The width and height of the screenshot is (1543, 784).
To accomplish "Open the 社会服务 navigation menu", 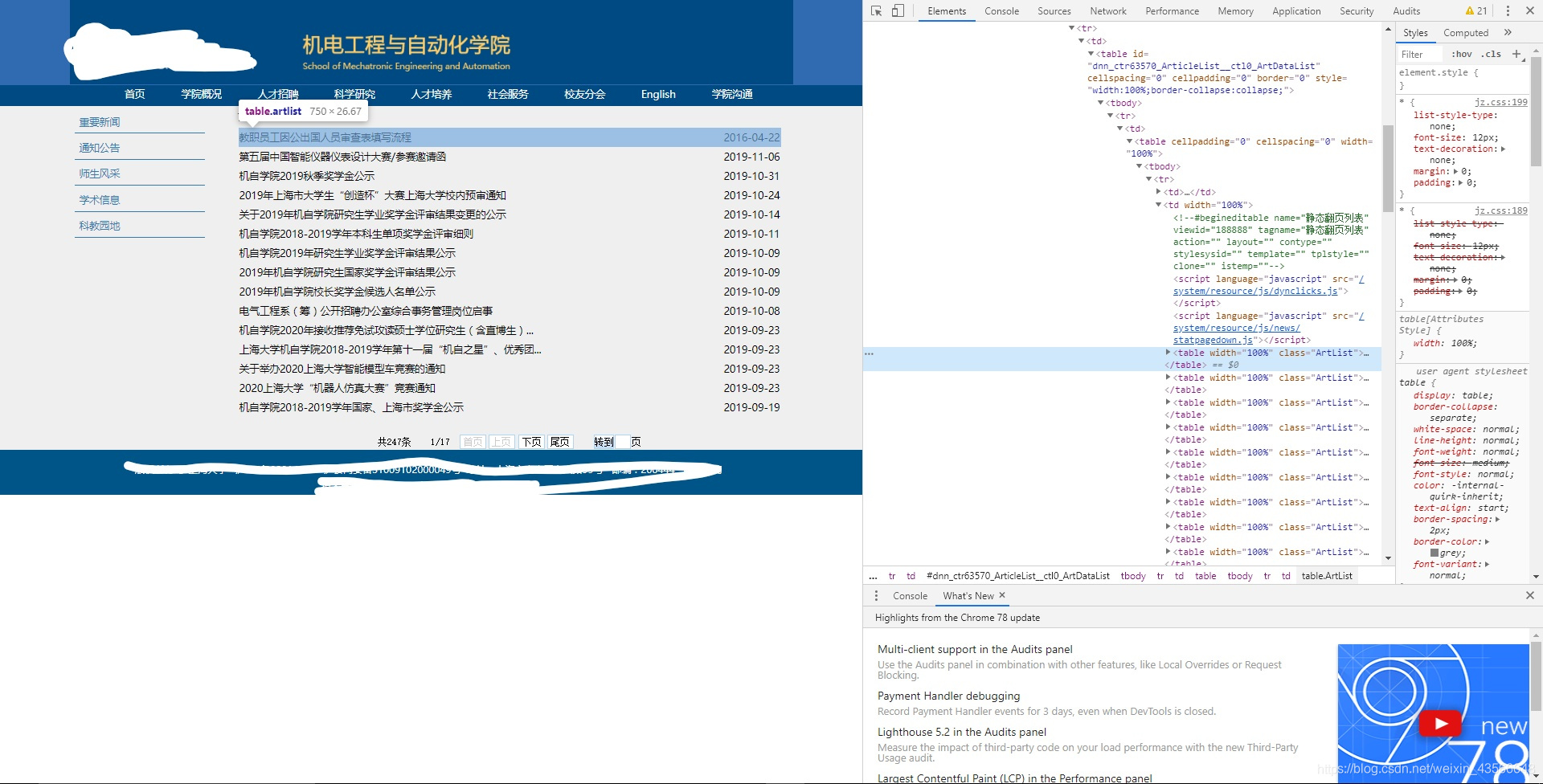I will pyautogui.click(x=507, y=94).
